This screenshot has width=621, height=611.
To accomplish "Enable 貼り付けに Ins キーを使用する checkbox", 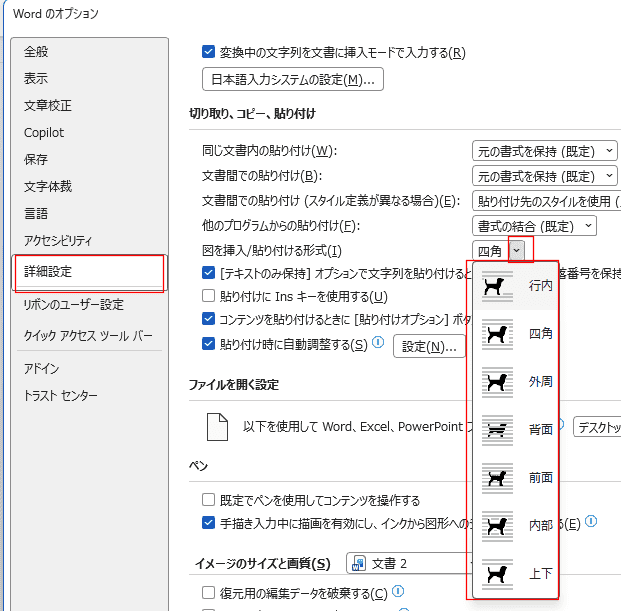I will click(208, 296).
